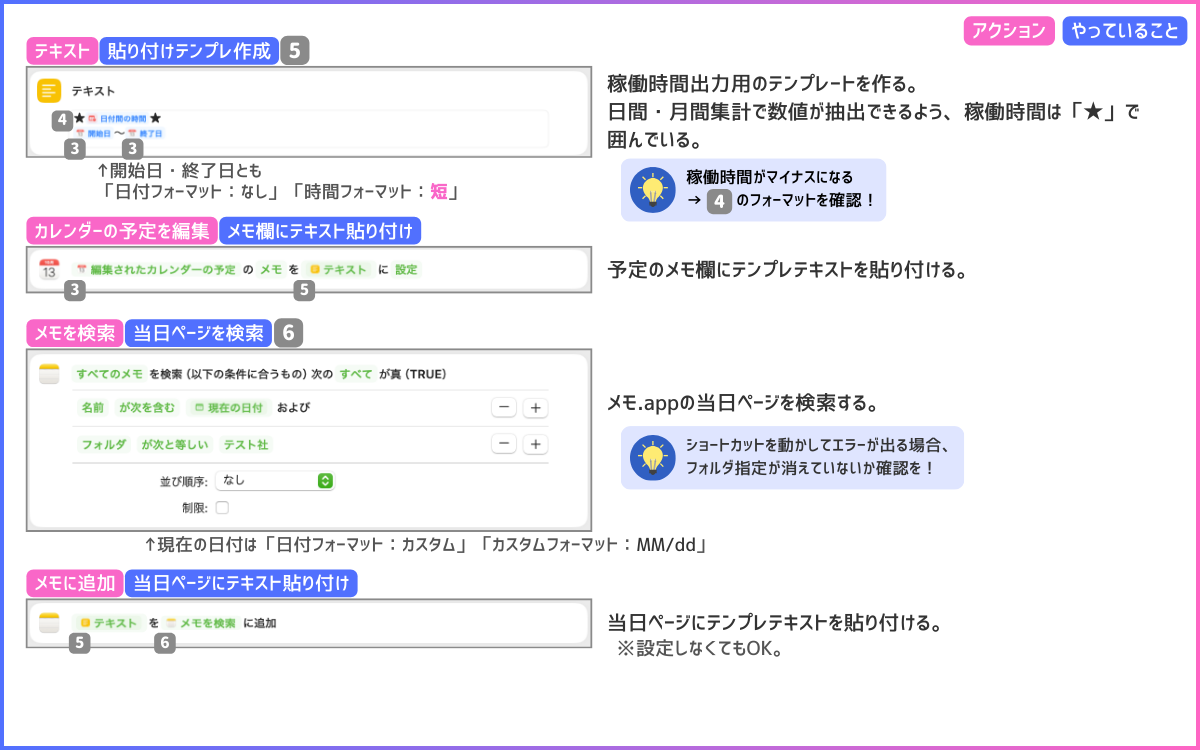Open the メモ field parameter in calendar action

point(270,270)
